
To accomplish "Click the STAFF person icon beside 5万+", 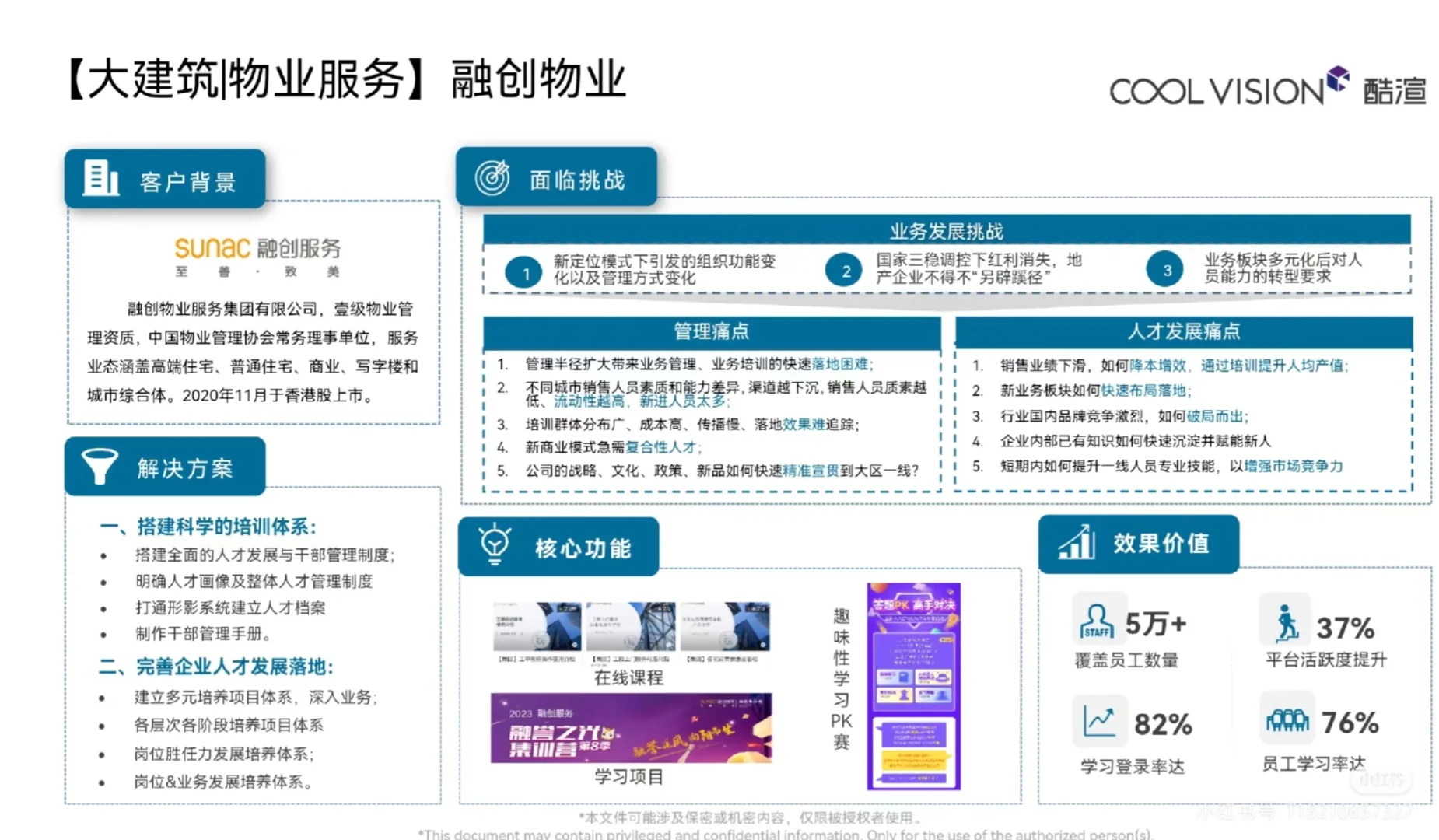I will [x=1097, y=621].
